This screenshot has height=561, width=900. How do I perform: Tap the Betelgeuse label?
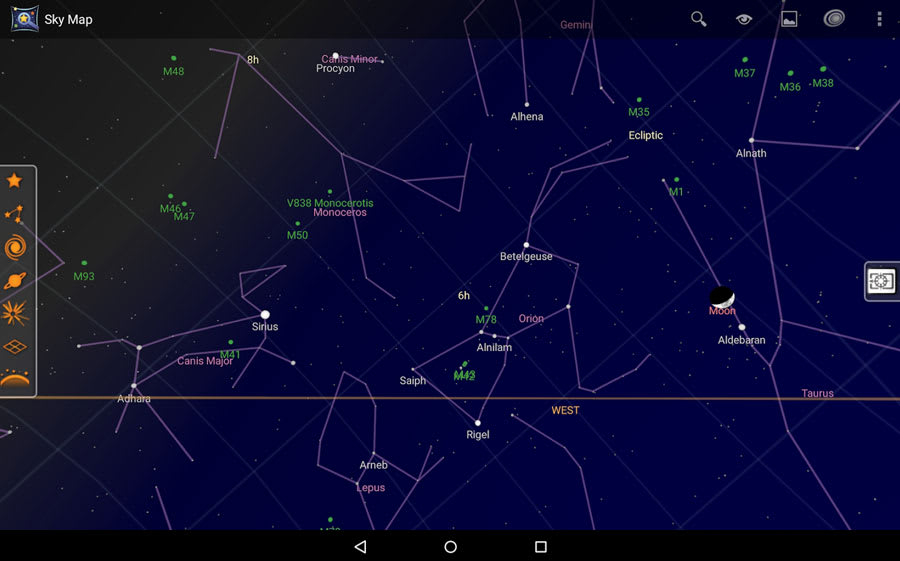pyautogui.click(x=526, y=256)
